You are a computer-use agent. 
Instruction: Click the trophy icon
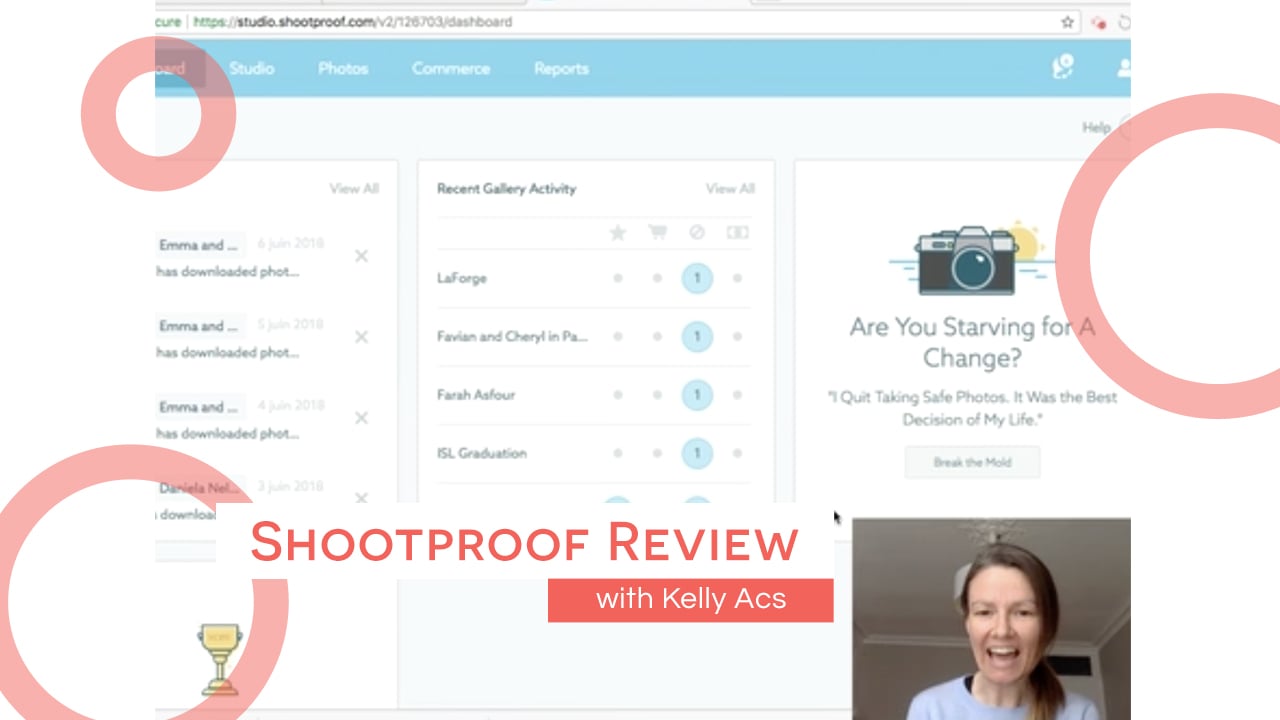219,658
